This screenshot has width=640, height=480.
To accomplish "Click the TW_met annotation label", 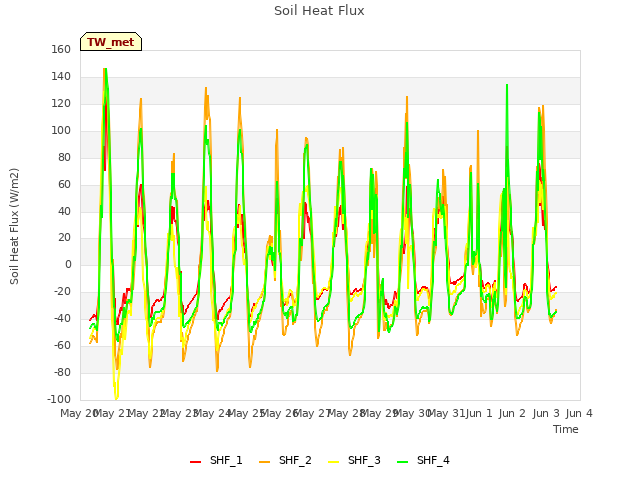I will 111,42.
